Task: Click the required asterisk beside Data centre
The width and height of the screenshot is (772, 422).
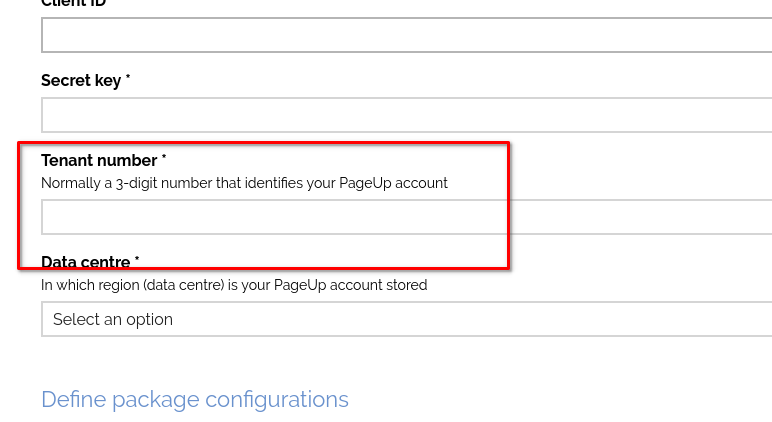Action: coord(137,260)
